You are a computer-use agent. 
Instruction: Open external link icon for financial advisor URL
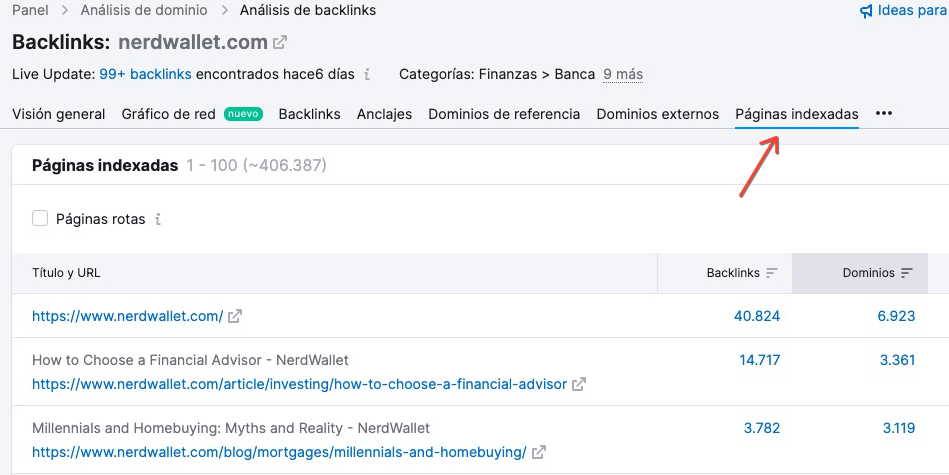coord(579,384)
